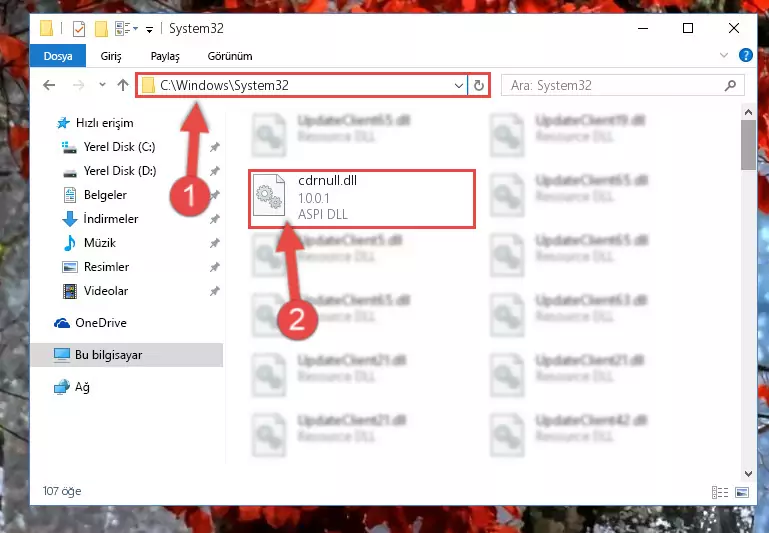Click the address bar path C:\Windows\System32
Viewport: 769px width, 533px height.
[224, 85]
